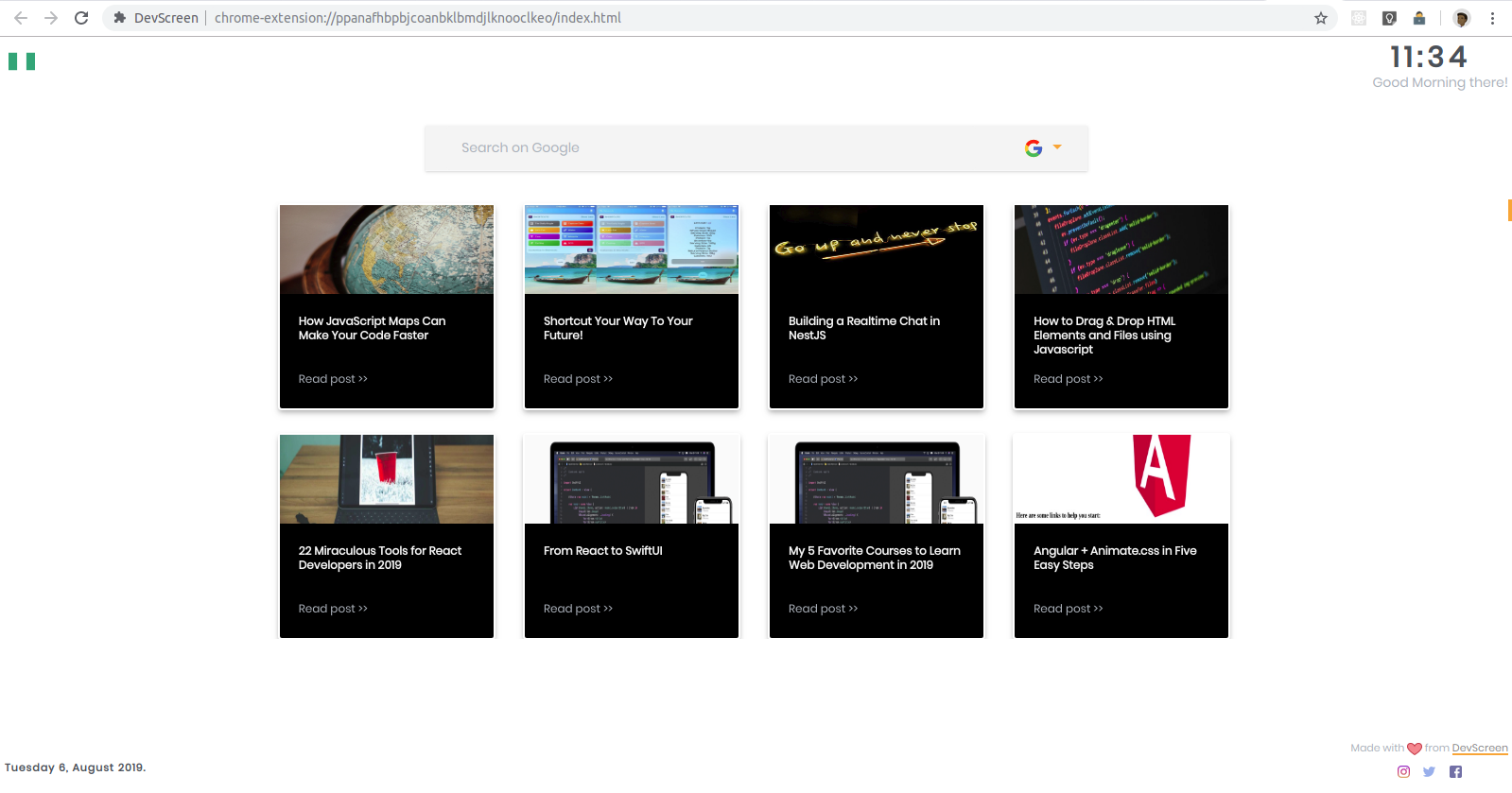Screen dimensions: 1512x793
Task: Click the green bars logo icon
Action: [x=22, y=61]
